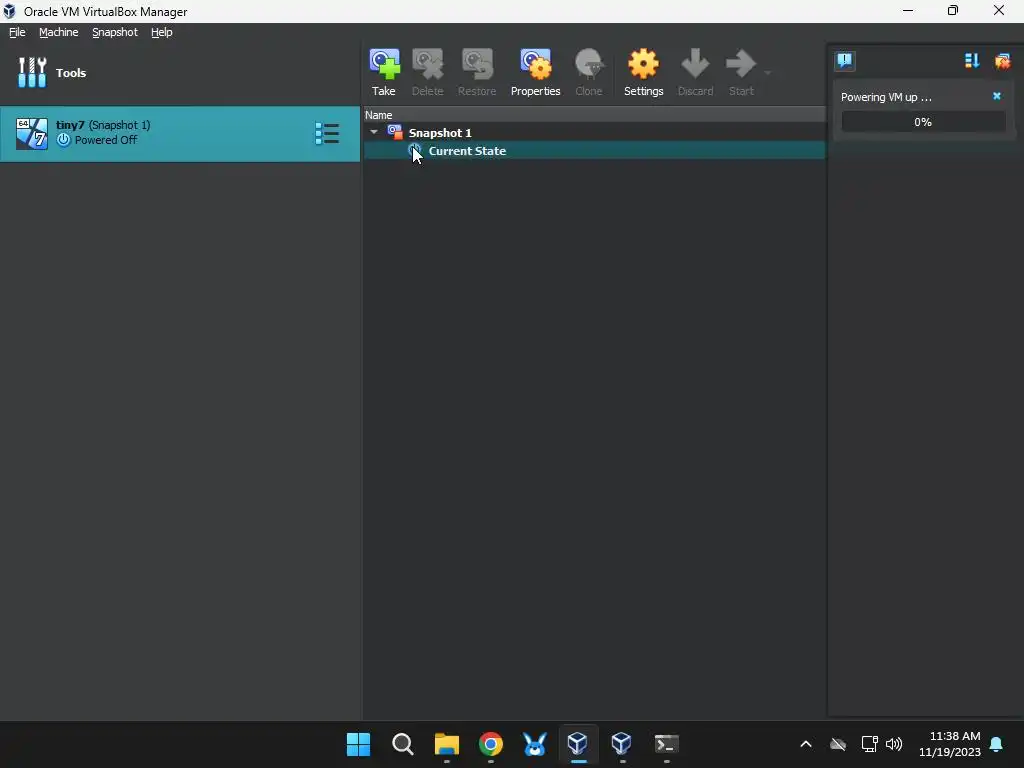Open Google Chrome from taskbar
Screen dimensions: 1024x768
490,744
